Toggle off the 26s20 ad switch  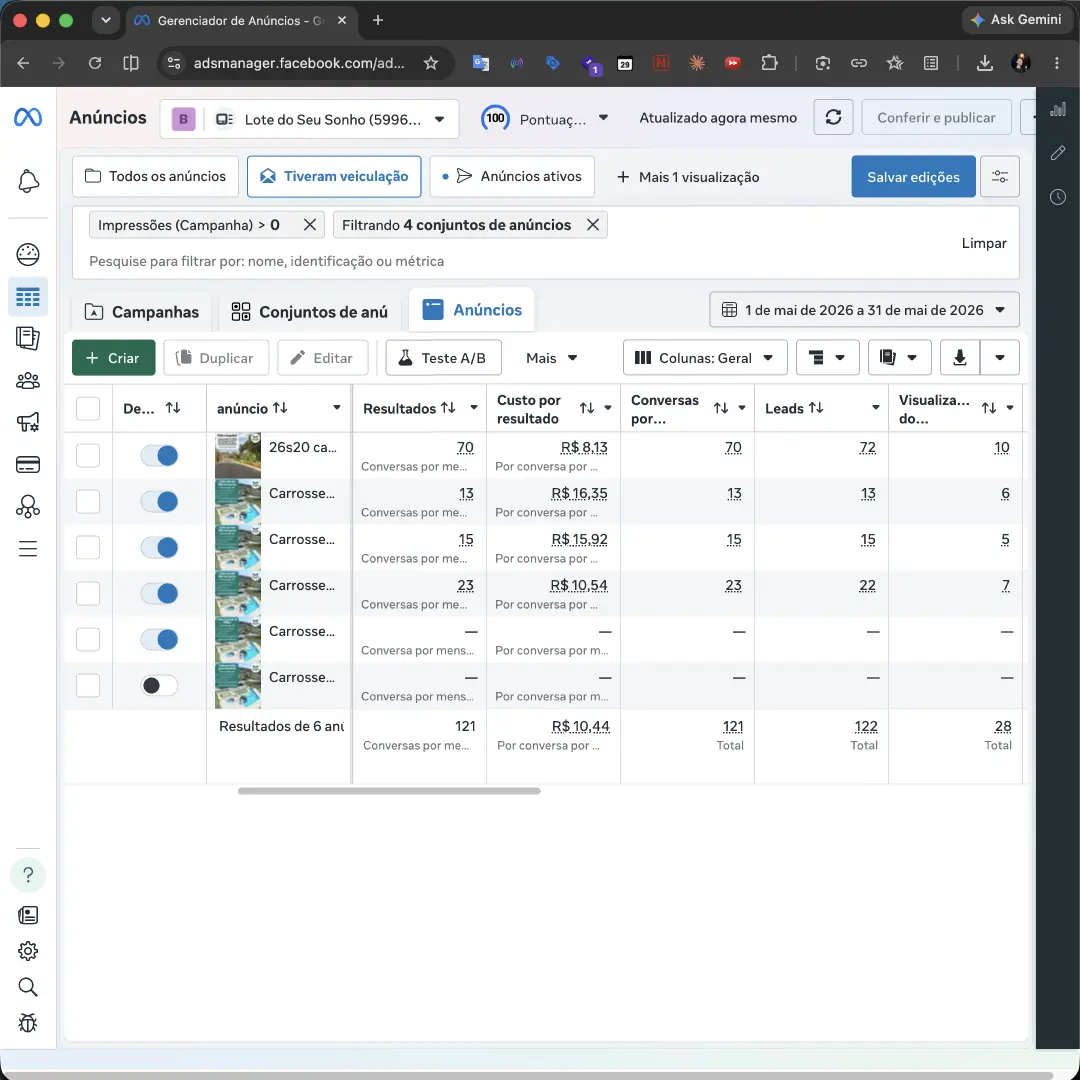(x=159, y=455)
